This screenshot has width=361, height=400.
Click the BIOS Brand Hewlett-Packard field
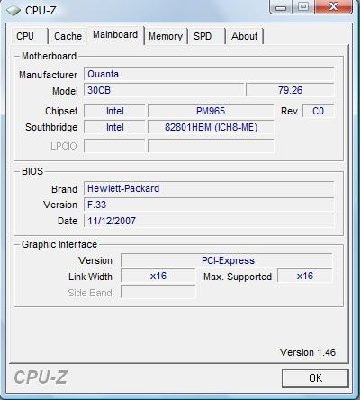(x=209, y=188)
